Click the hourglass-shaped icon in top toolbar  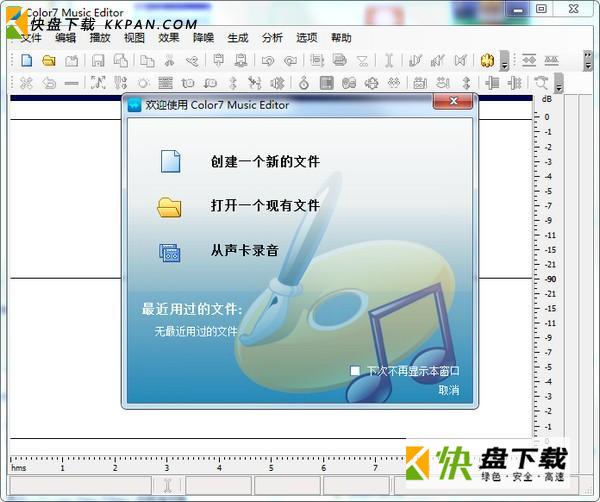point(362,60)
